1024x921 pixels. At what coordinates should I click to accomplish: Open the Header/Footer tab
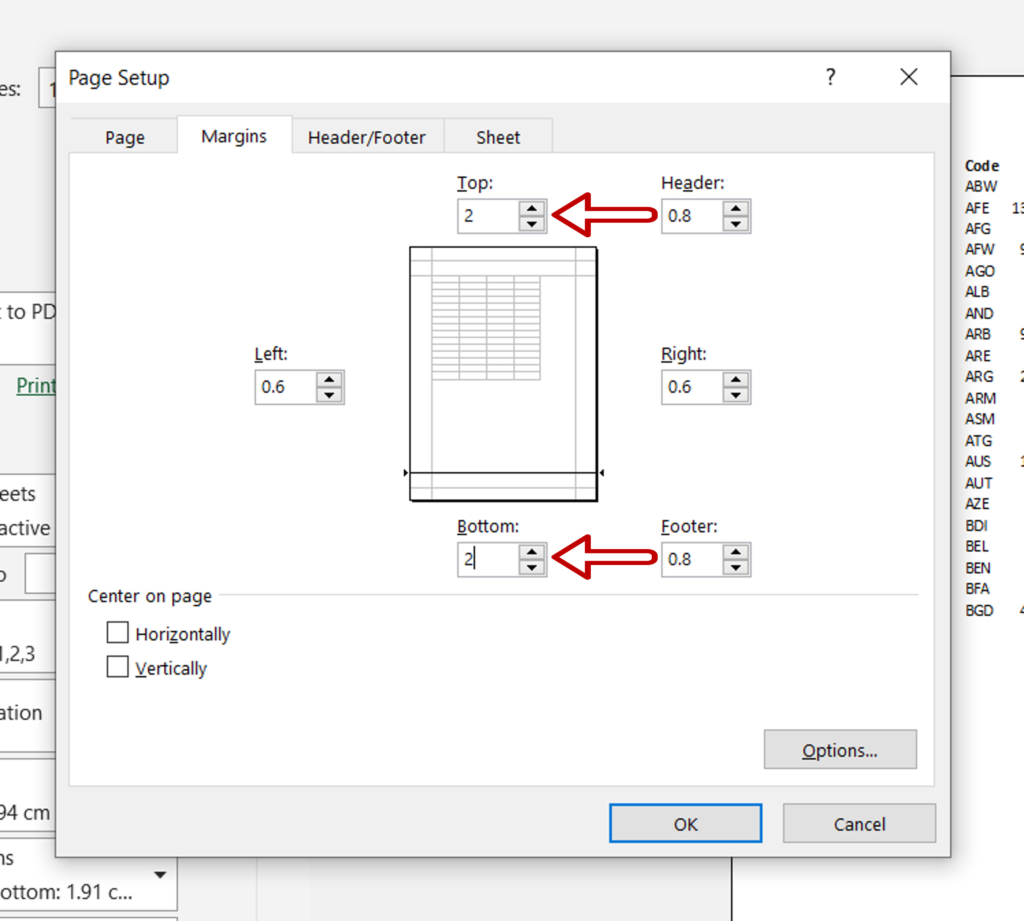tap(367, 137)
